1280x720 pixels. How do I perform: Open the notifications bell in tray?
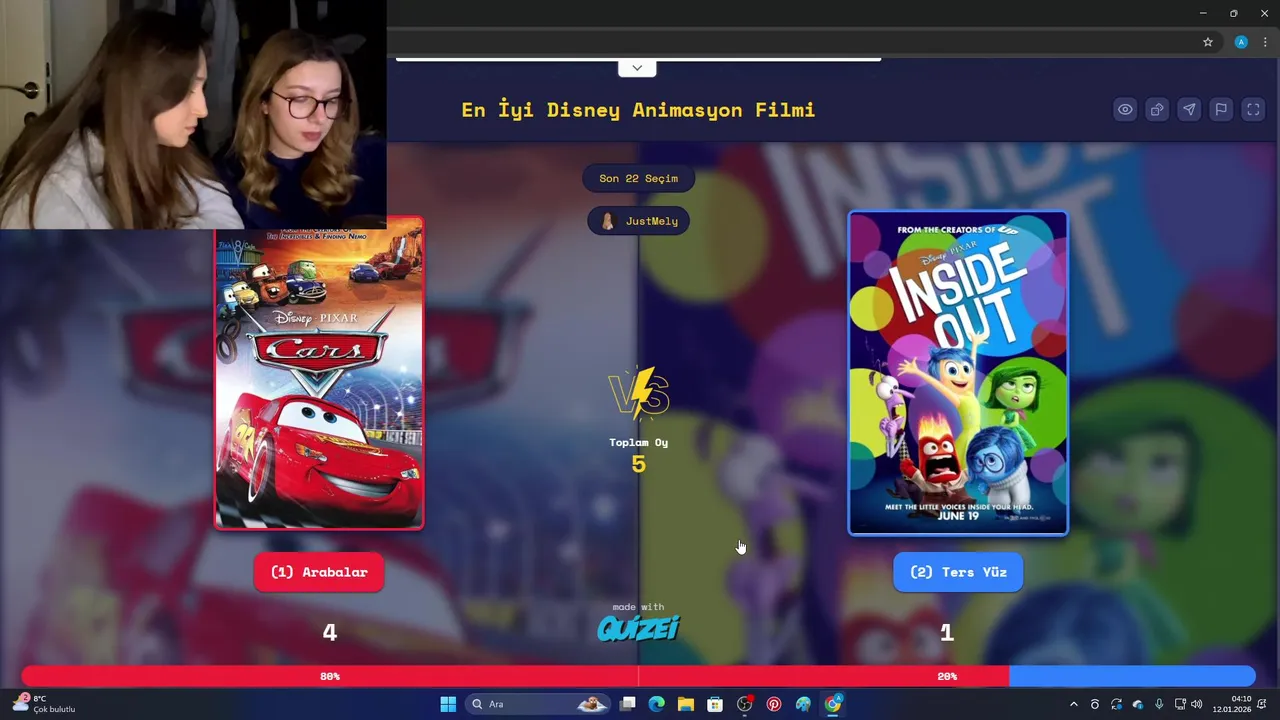(1262, 704)
